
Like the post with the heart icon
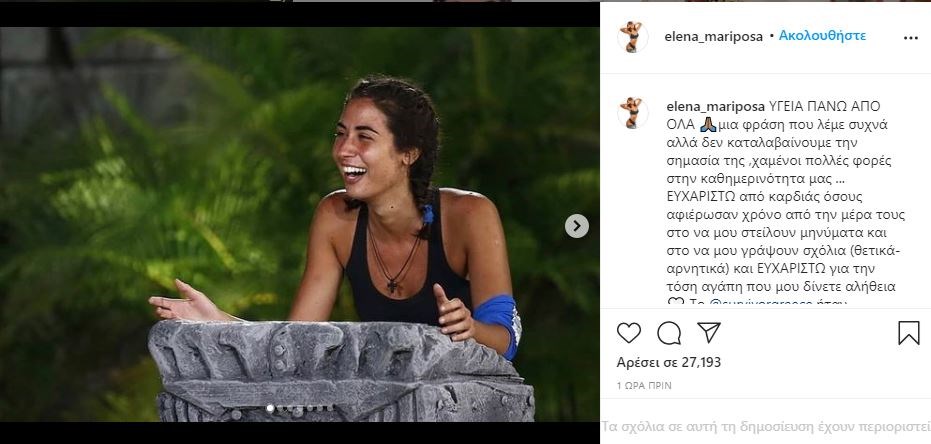(x=629, y=333)
